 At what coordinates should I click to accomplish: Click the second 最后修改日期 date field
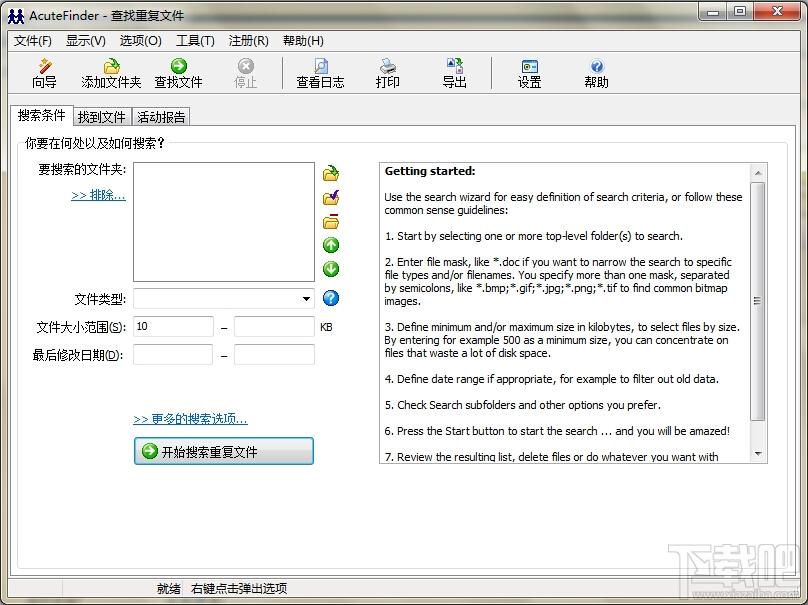tap(274, 355)
